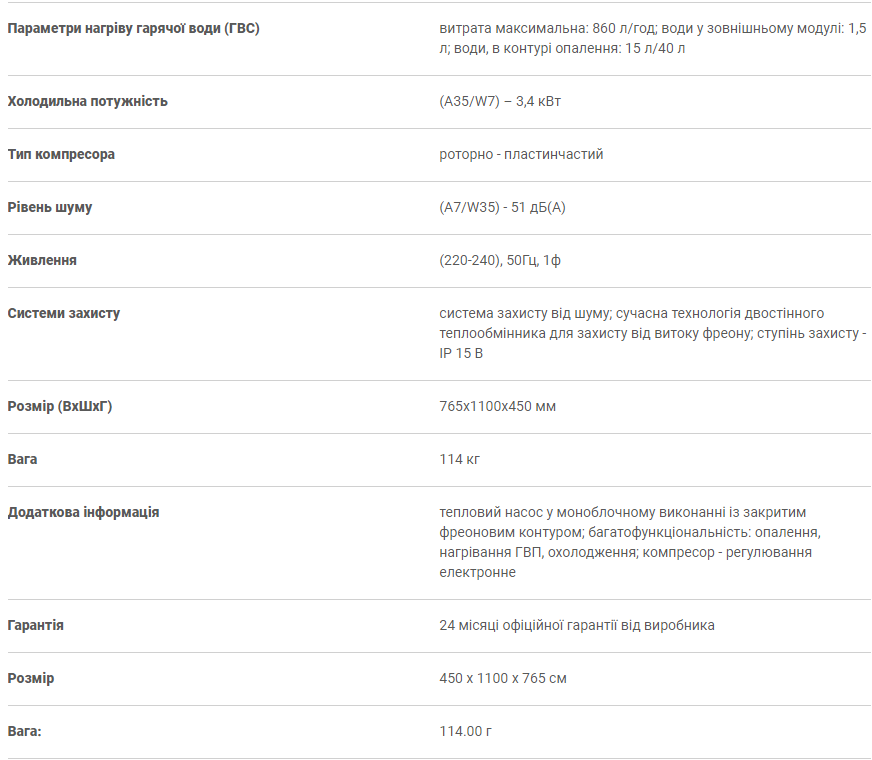Screen dimensions: 872x760
Task: Click the '(A35/W7) – 3,4 кВт' value
Action: 500,101
